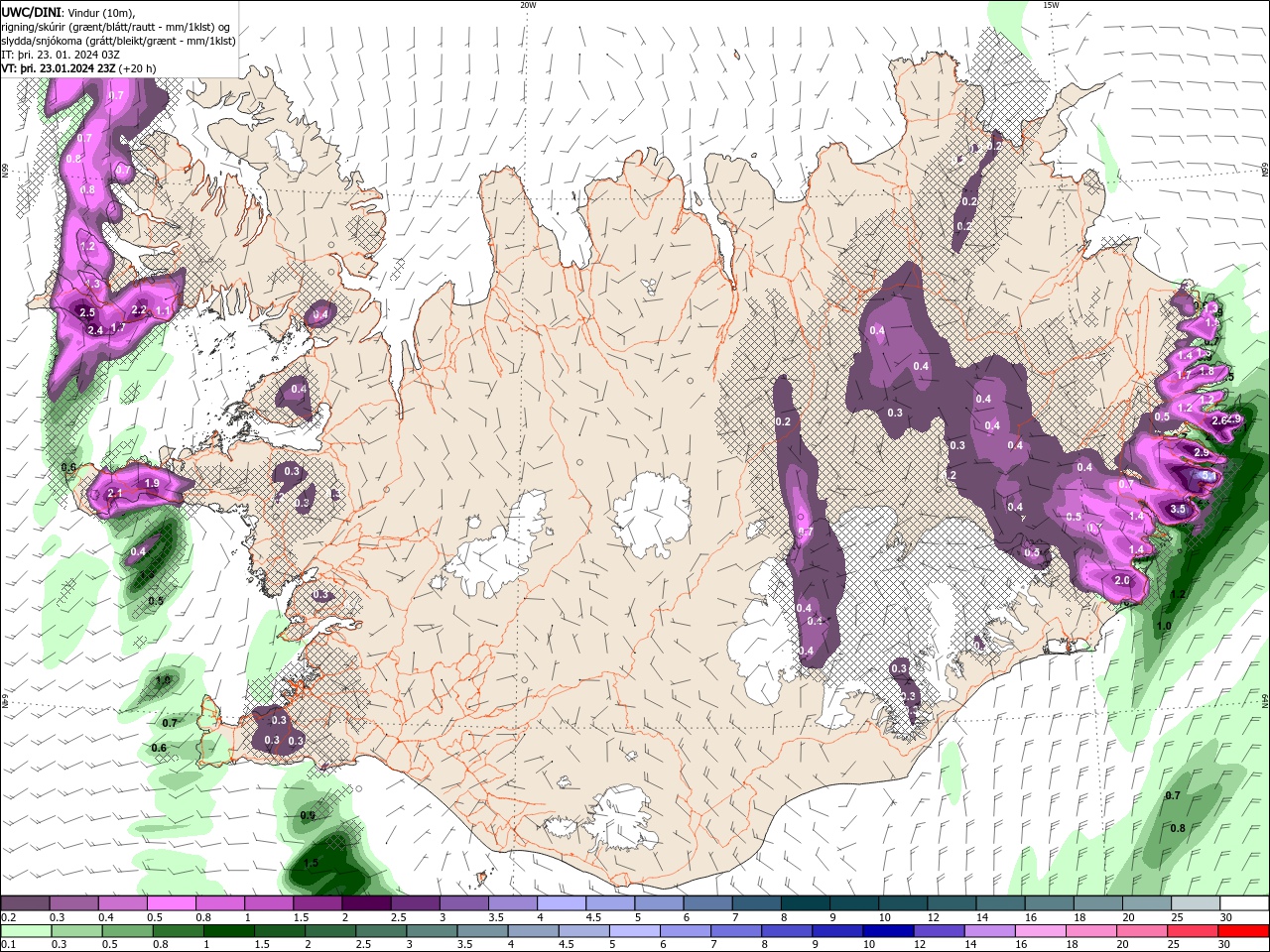Click the snow scale swatch starting at 7
Screen dimensions: 1270x952
[756, 903]
